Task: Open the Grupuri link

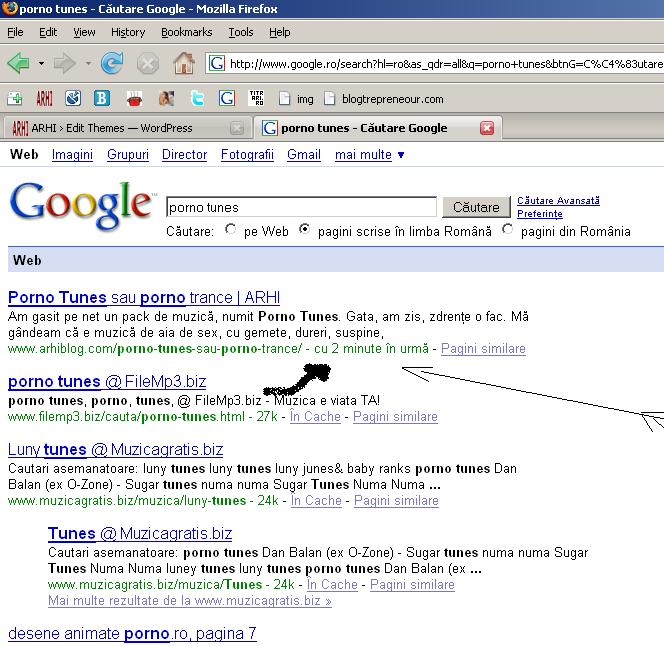Action: pyautogui.click(x=128, y=155)
